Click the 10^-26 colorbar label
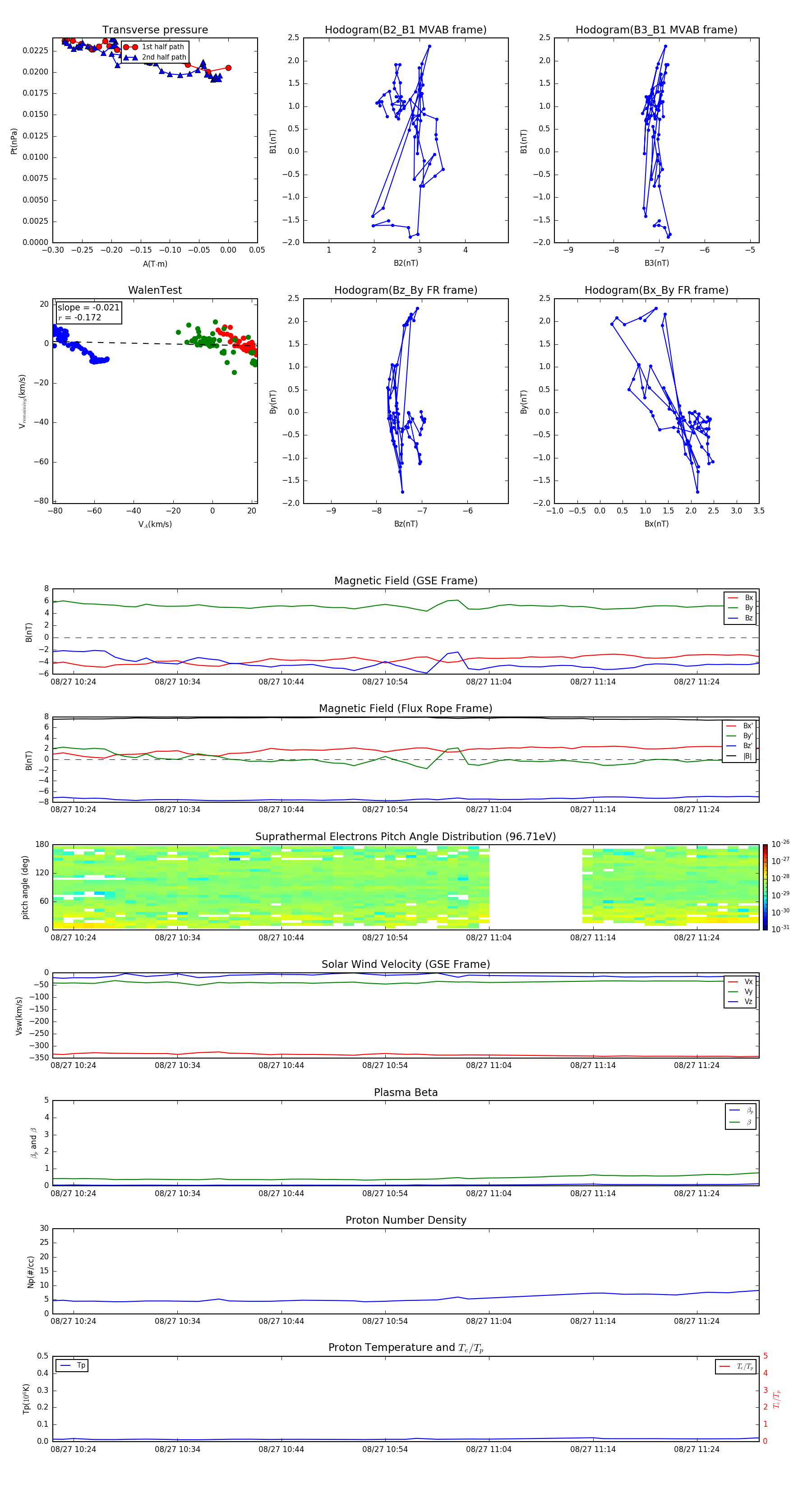 tap(780, 844)
